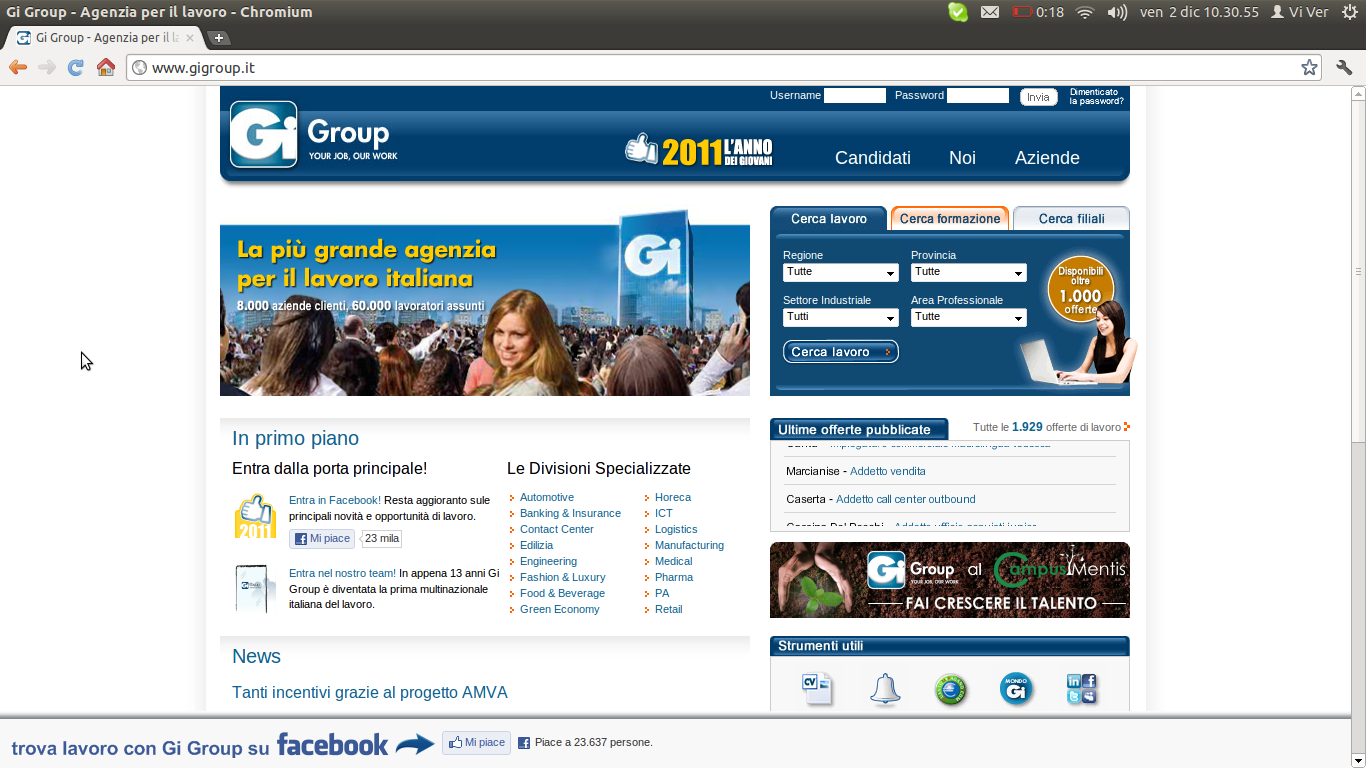Open the Provincia dropdown

point(969,273)
